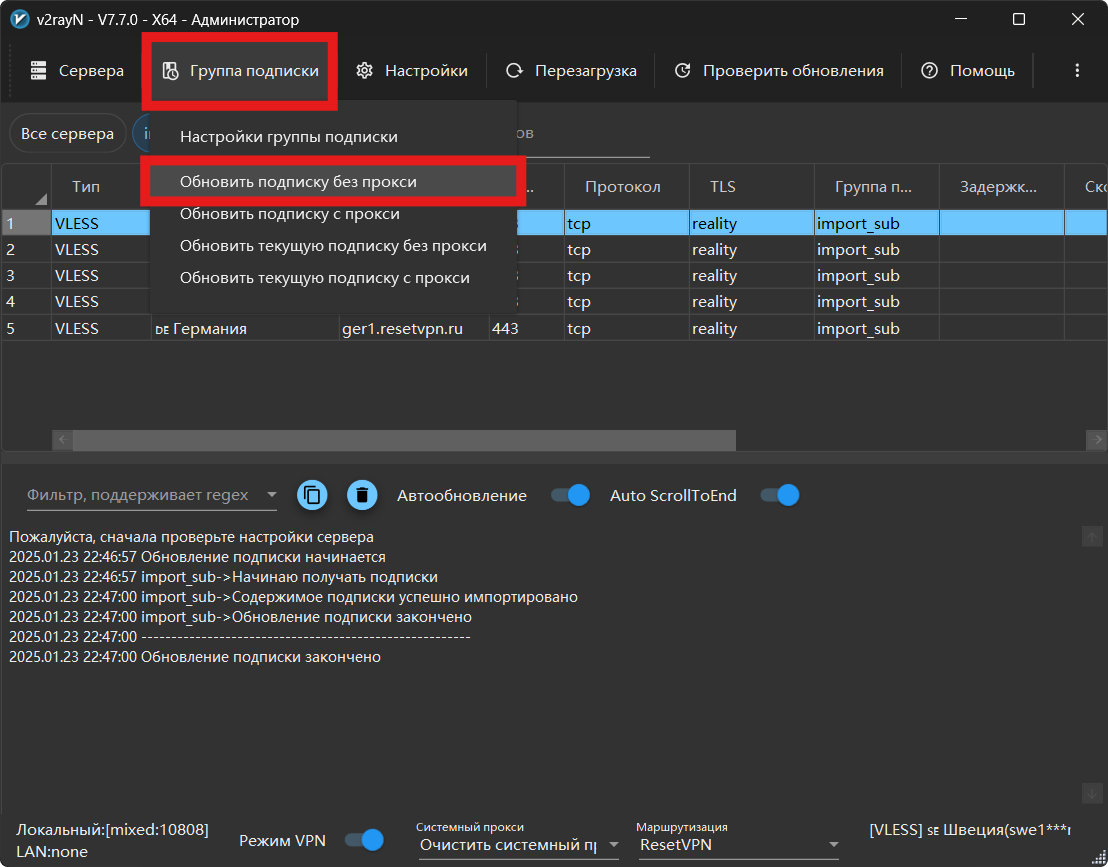Open Help (Помощь) question mark icon
The image size is (1108, 867).
tap(930, 71)
